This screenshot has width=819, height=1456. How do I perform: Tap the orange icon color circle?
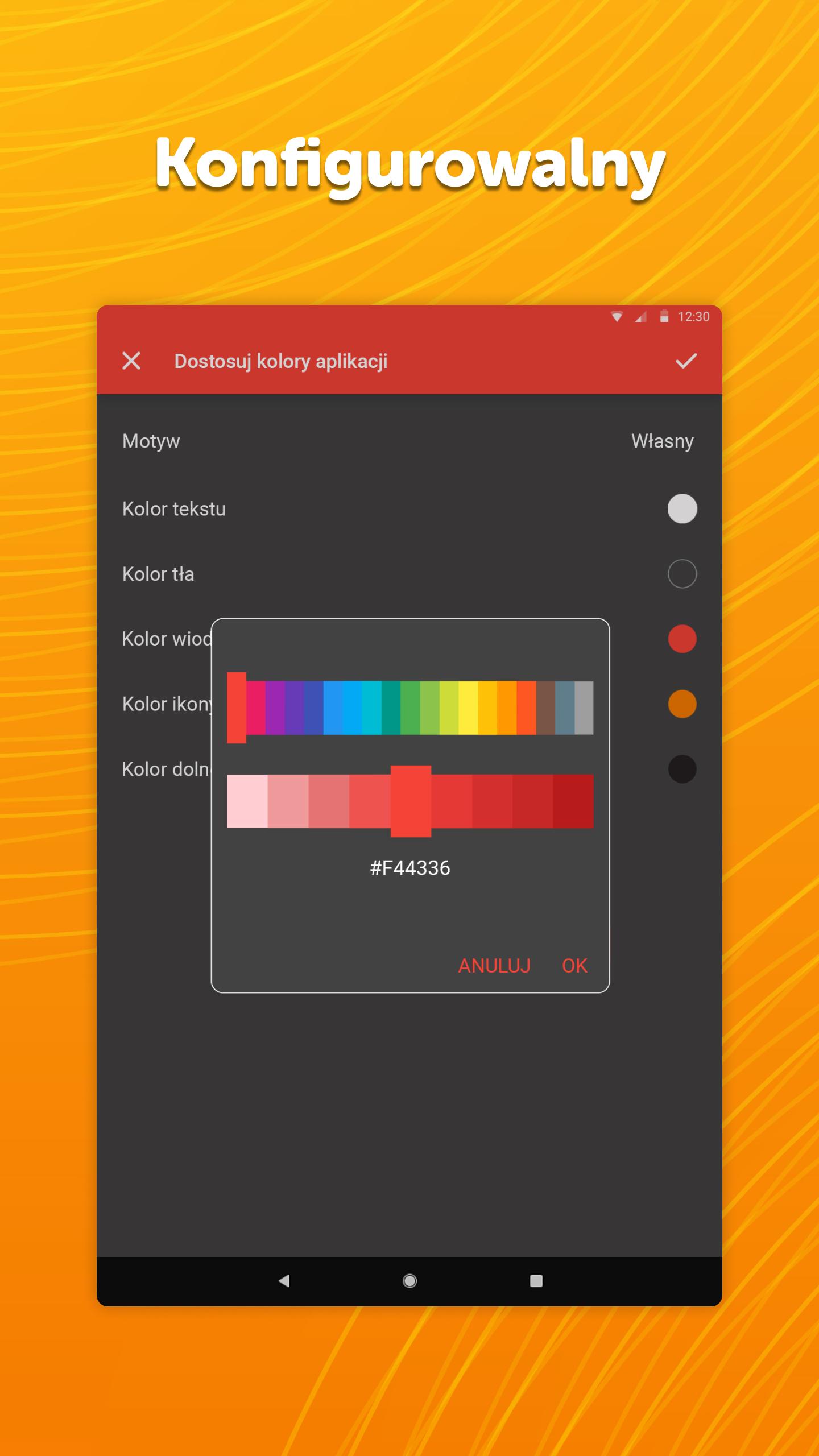682,704
